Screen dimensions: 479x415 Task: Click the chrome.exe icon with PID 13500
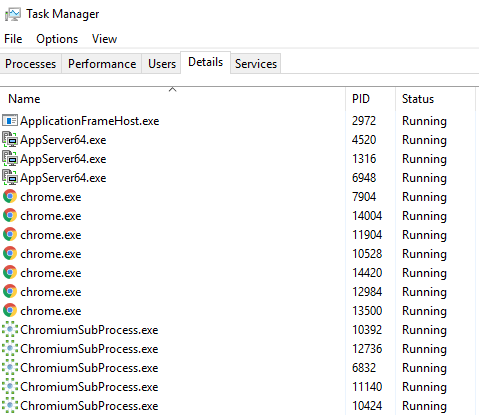(x=10, y=310)
